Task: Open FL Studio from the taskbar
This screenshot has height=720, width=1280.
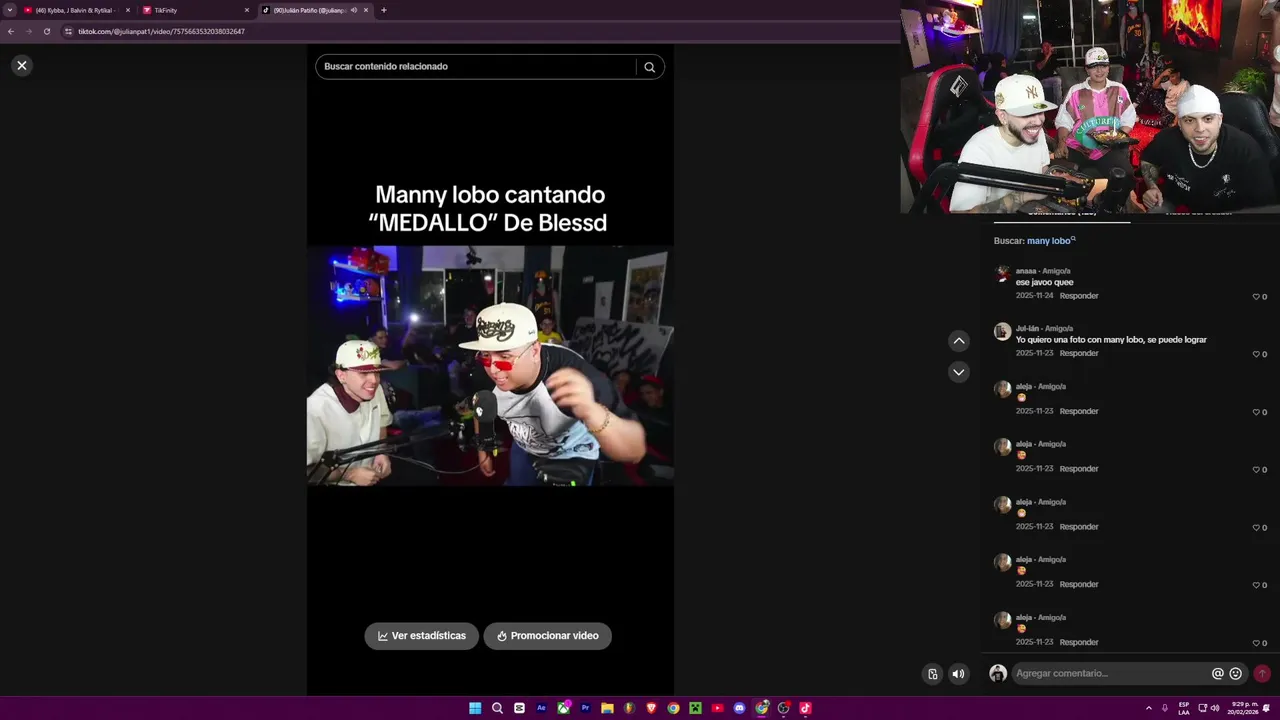Action: [629, 708]
